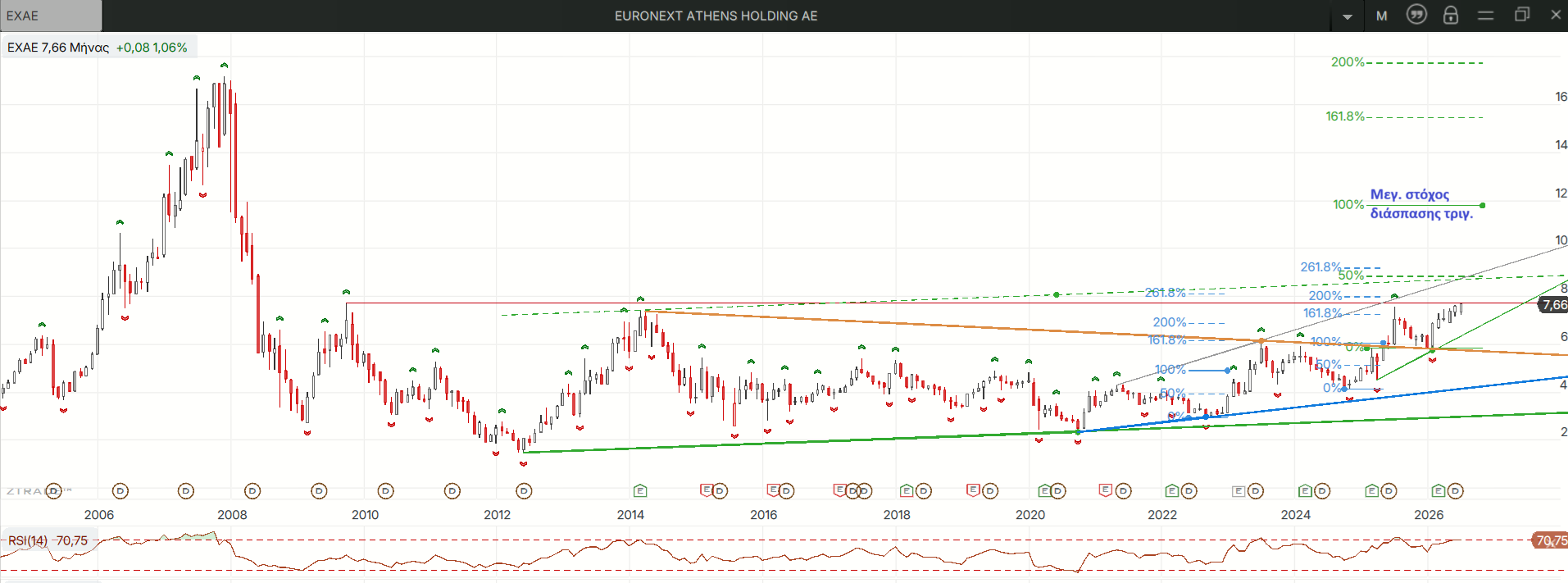1568x583 pixels.
Task: Open the 2024 dividend D marker
Action: click(x=1322, y=491)
